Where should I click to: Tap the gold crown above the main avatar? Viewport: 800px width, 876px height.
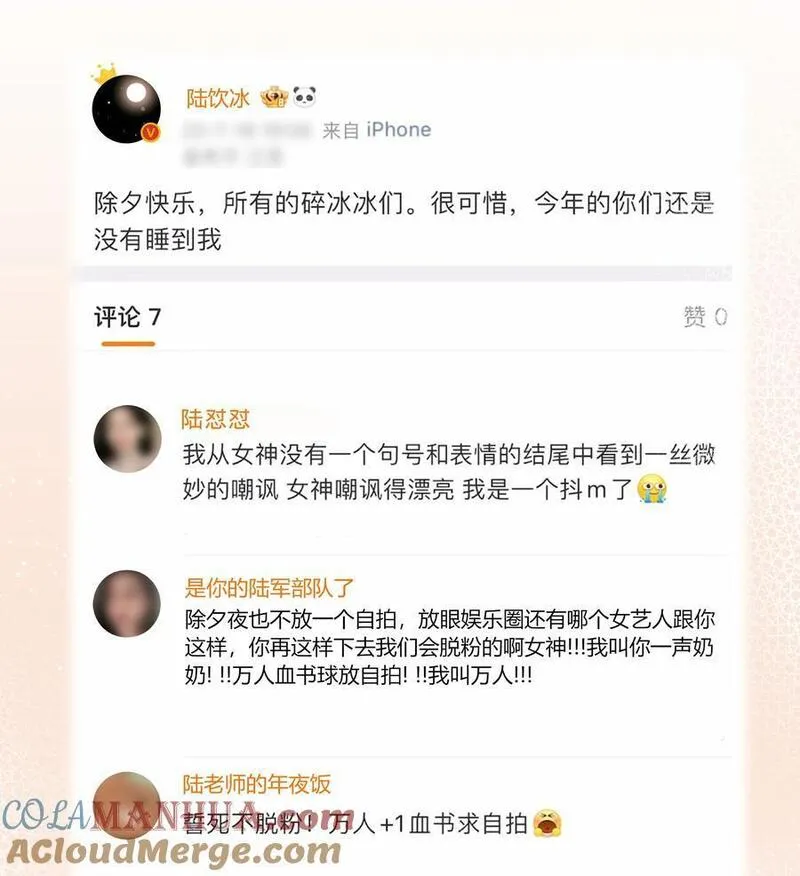(x=106, y=73)
